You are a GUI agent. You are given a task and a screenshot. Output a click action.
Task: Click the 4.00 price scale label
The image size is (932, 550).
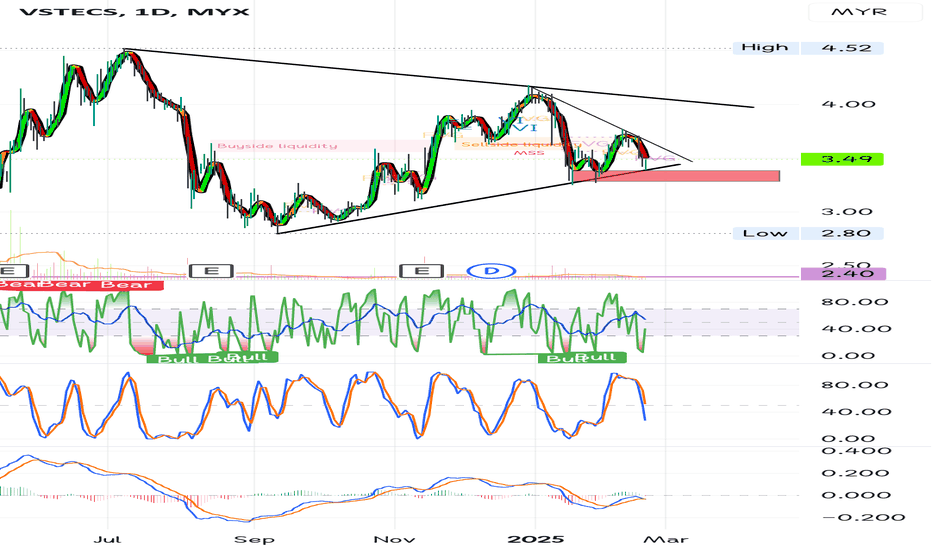pyautogui.click(x=849, y=104)
